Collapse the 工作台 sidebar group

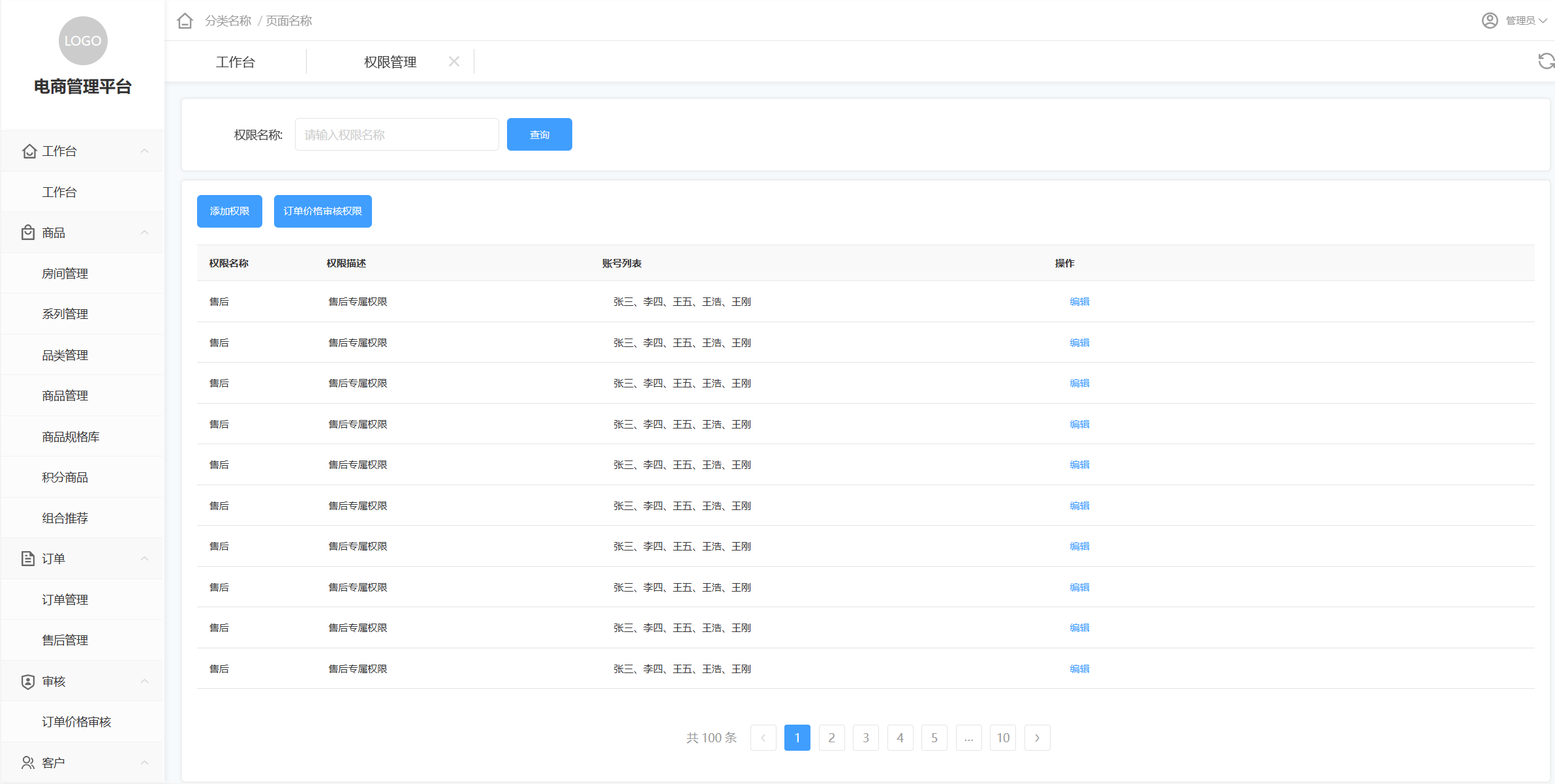pyautogui.click(x=145, y=151)
